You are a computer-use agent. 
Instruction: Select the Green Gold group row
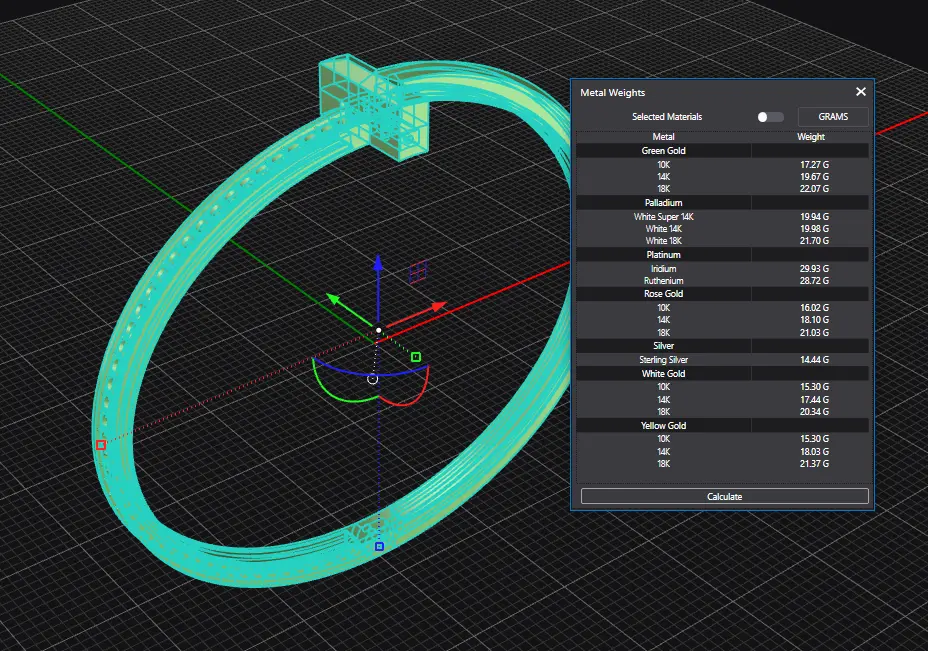pos(663,151)
